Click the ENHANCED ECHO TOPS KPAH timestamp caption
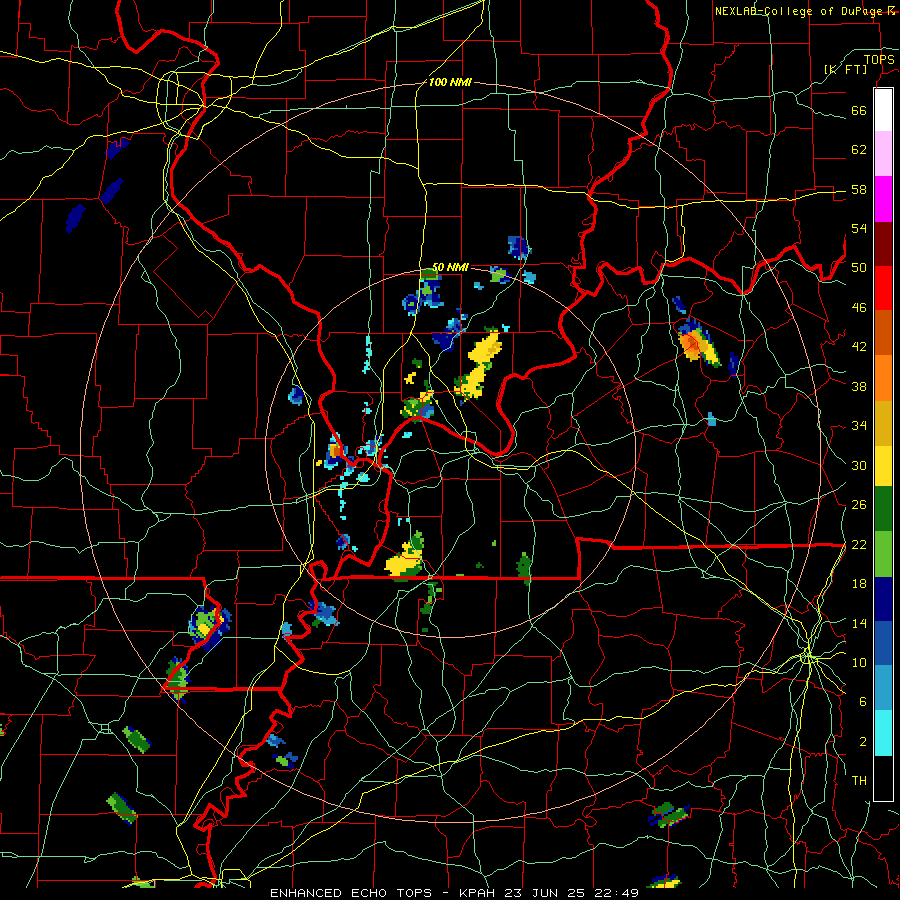The width and height of the screenshot is (900, 900). click(x=454, y=893)
